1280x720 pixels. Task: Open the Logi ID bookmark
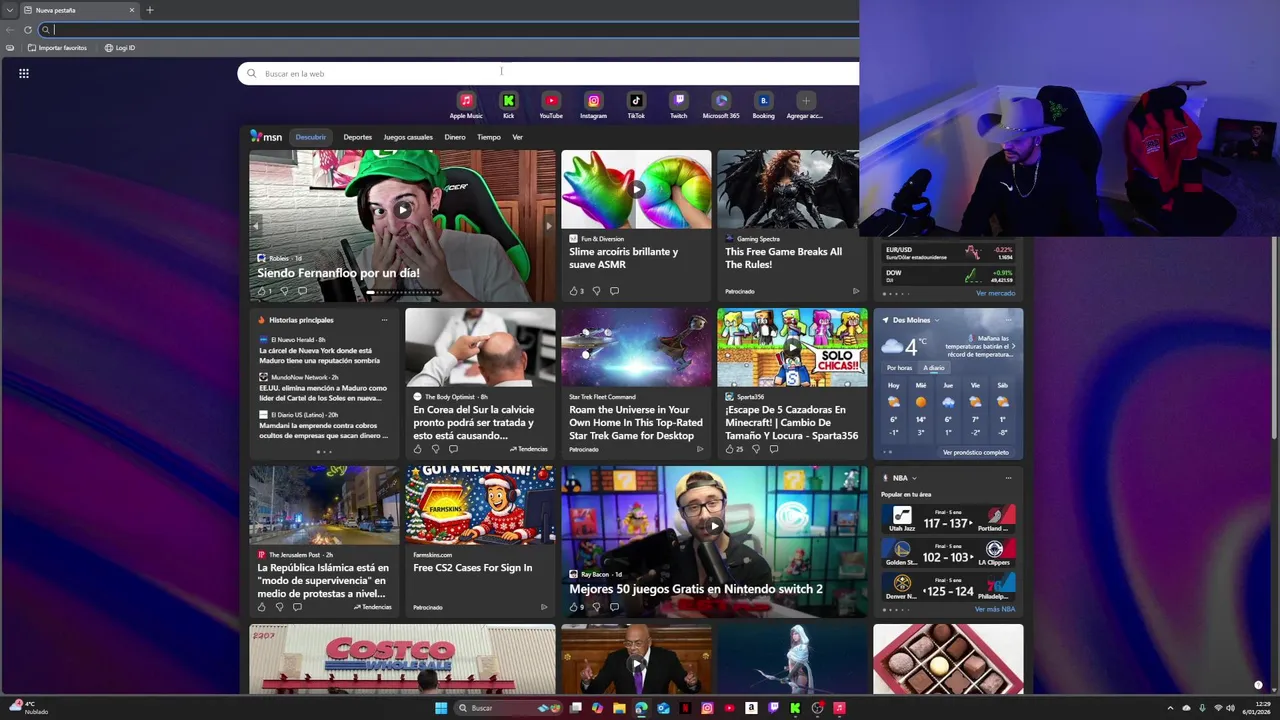click(120, 48)
